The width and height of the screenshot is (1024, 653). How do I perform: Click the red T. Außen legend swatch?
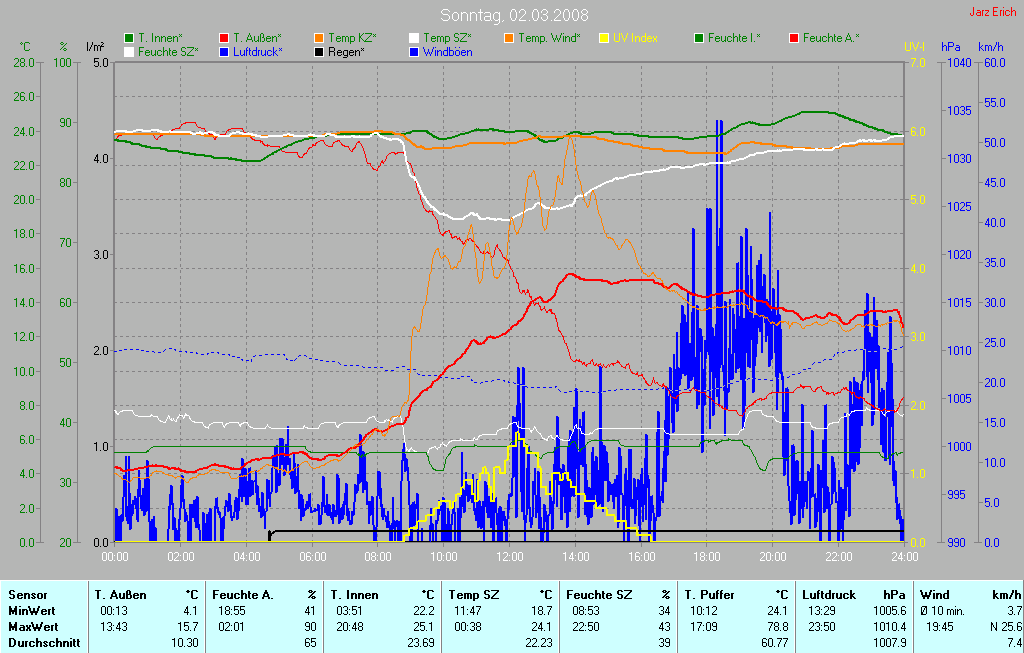pyautogui.click(x=224, y=38)
